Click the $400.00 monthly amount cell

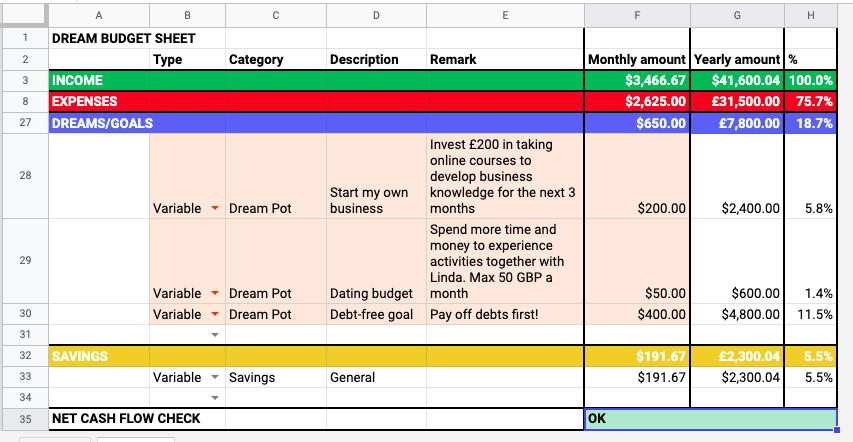point(636,314)
